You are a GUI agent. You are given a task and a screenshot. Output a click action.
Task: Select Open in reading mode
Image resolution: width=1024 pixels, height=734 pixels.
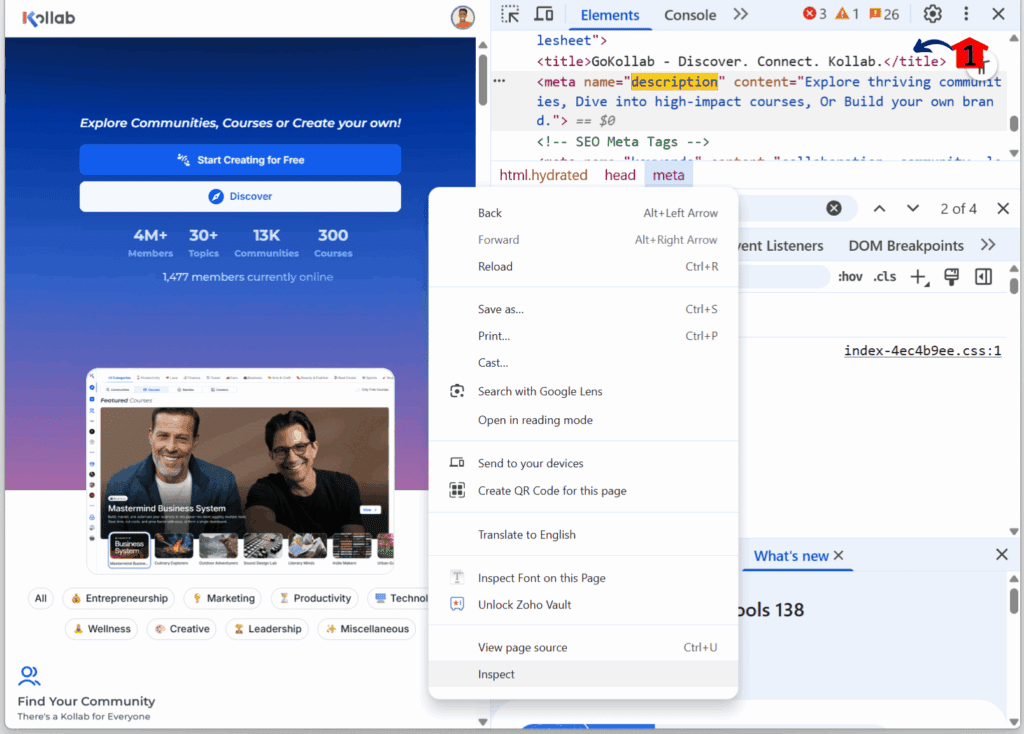(x=583, y=420)
